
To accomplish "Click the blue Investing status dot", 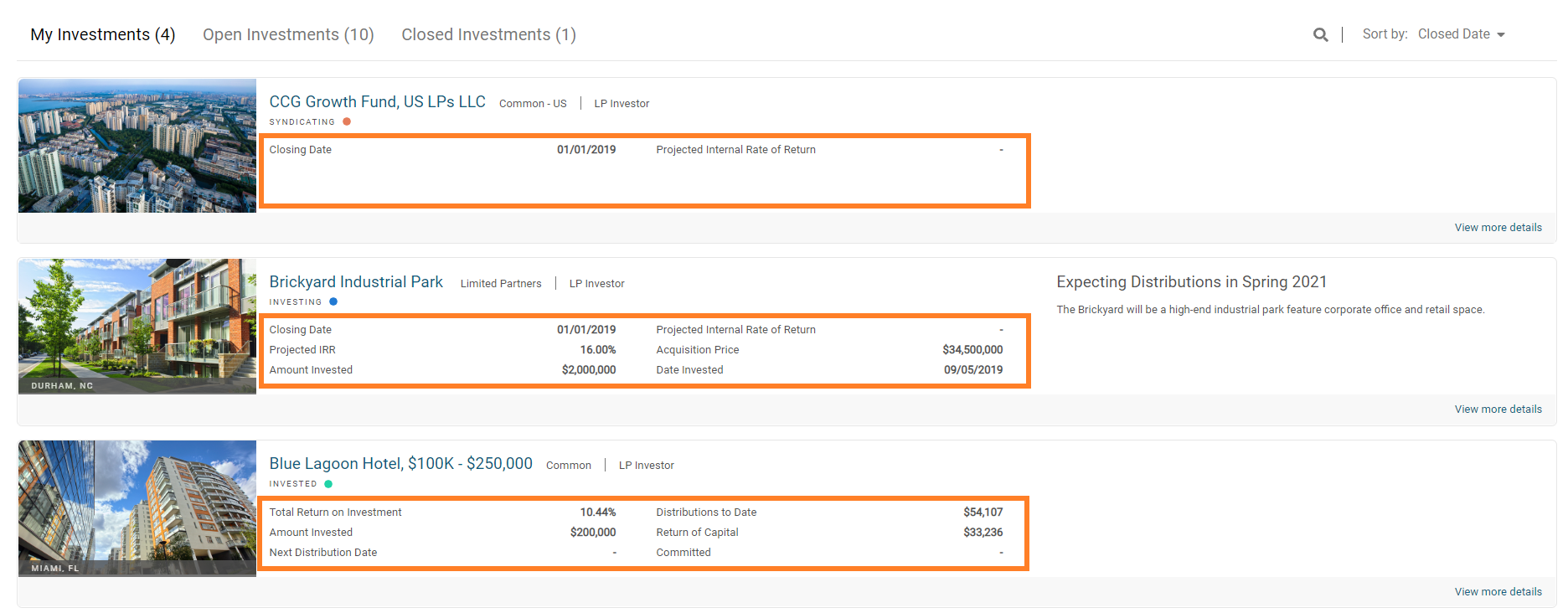I will coord(333,301).
